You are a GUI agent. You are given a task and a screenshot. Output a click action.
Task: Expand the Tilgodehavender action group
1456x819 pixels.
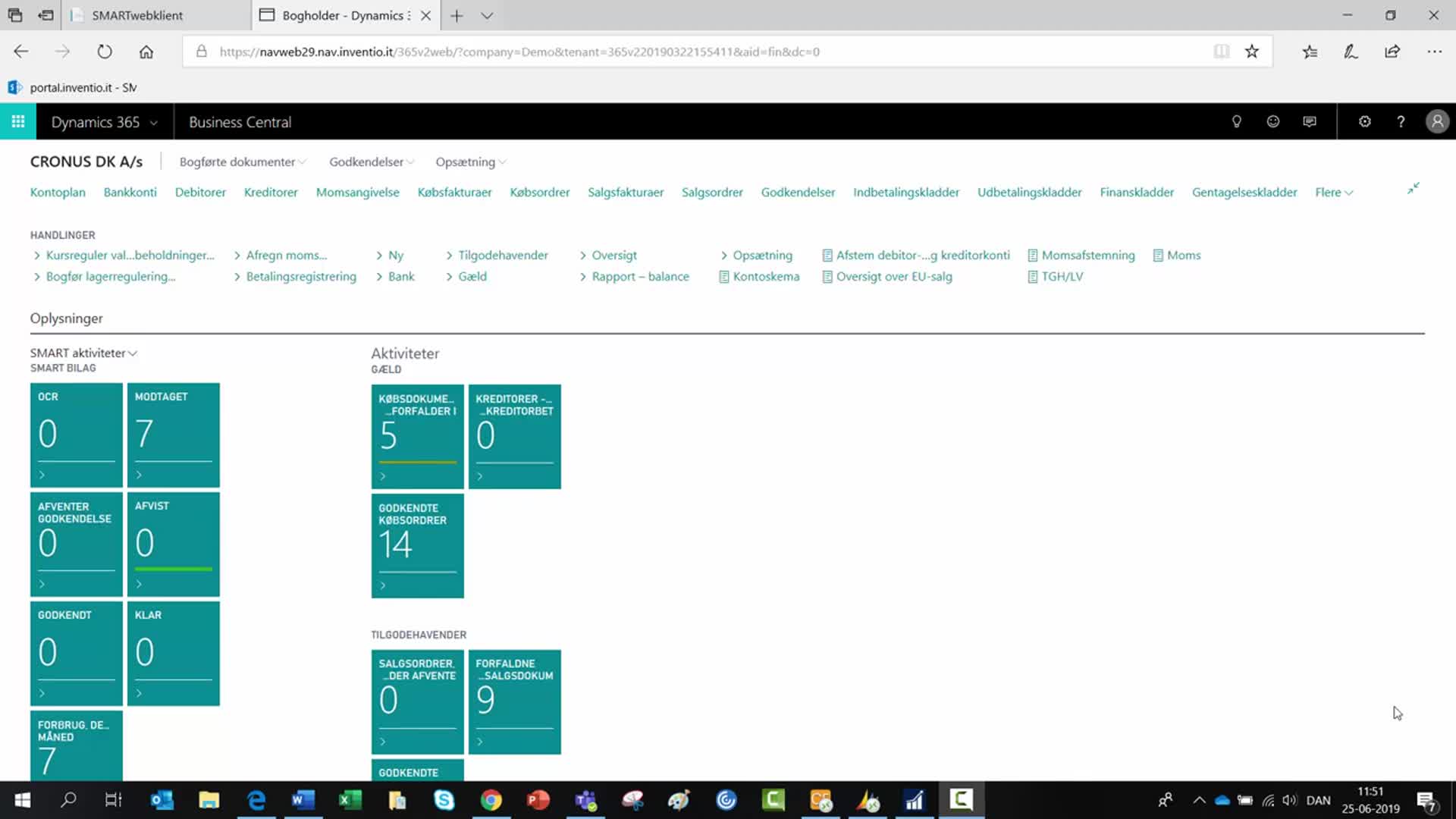tap(497, 255)
